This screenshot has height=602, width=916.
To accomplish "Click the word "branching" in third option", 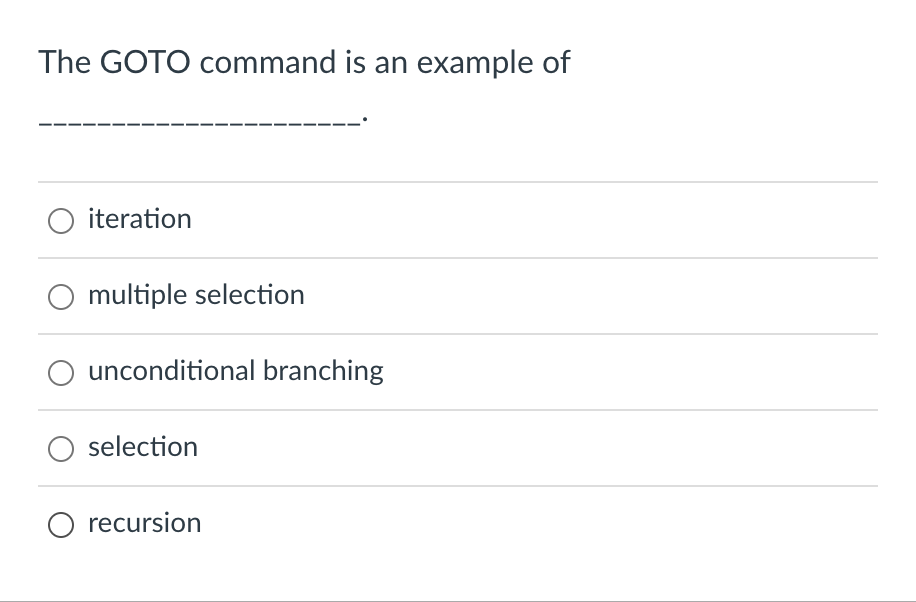I will (323, 372).
